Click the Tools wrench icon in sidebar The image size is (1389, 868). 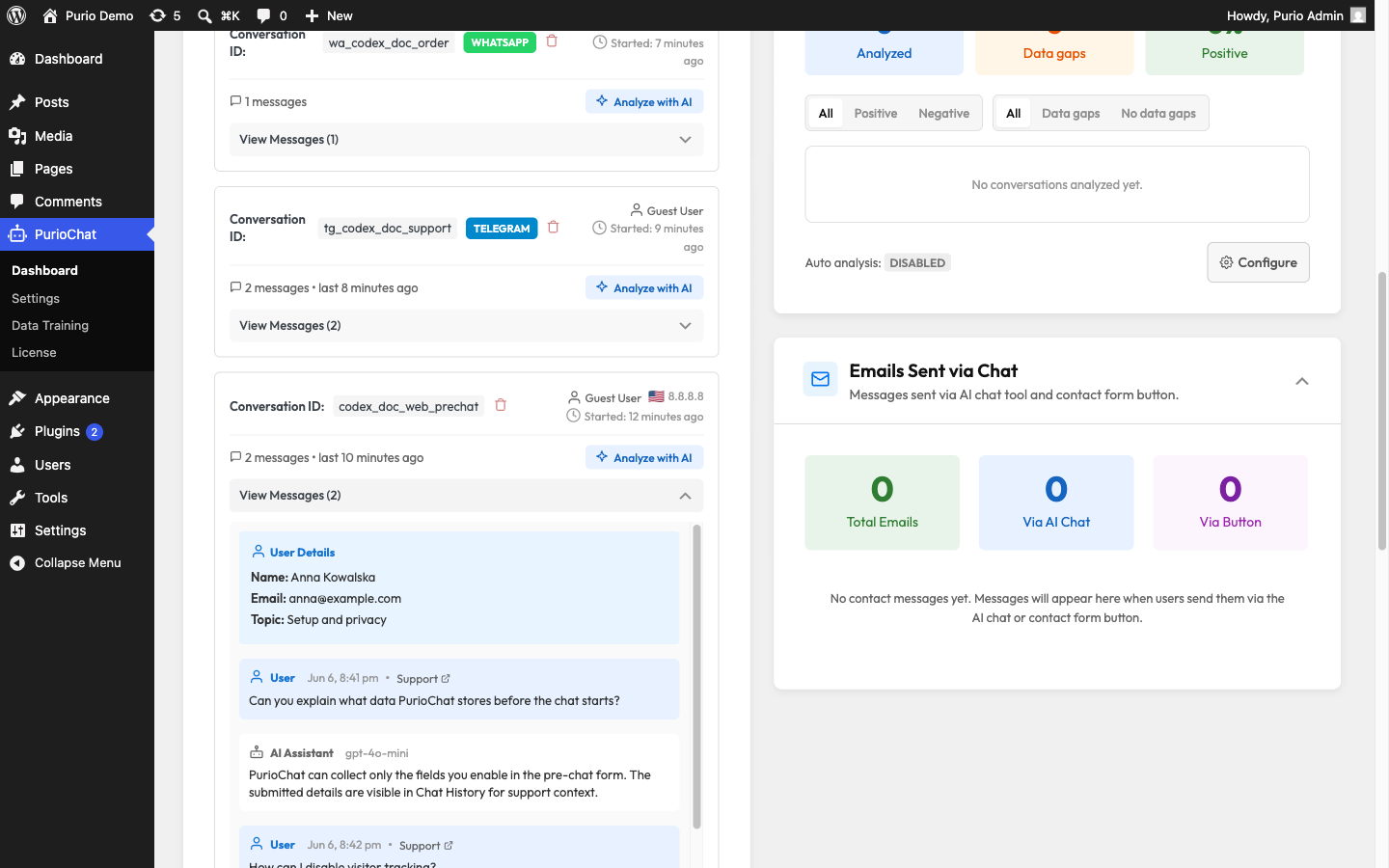pyautogui.click(x=17, y=498)
